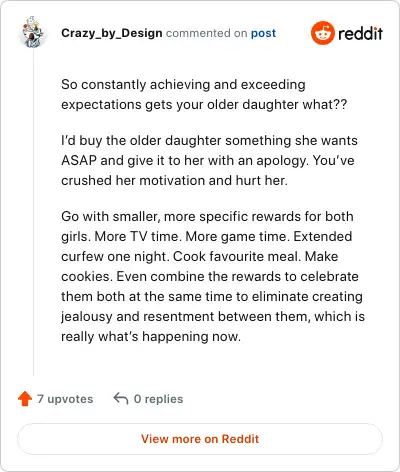This screenshot has height=472, width=400.
Task: Click the line "expectations gets your older daughter what??"
Action: coord(204,105)
